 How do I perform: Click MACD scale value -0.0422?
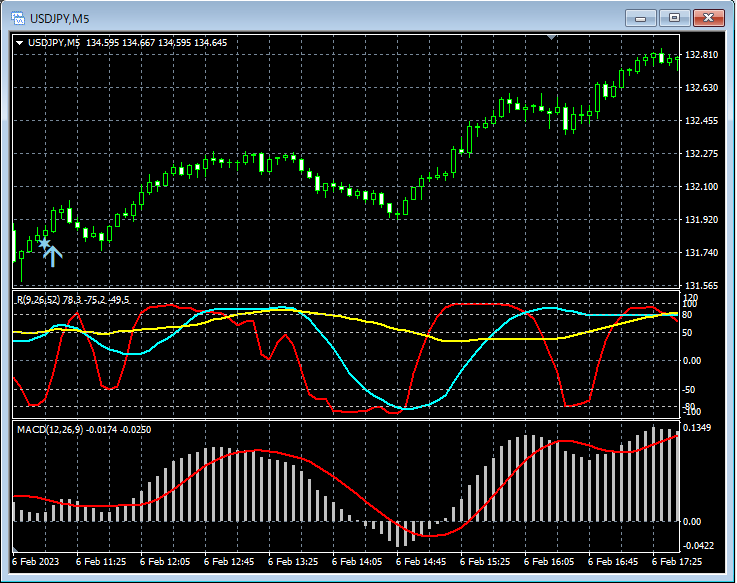coord(698,545)
